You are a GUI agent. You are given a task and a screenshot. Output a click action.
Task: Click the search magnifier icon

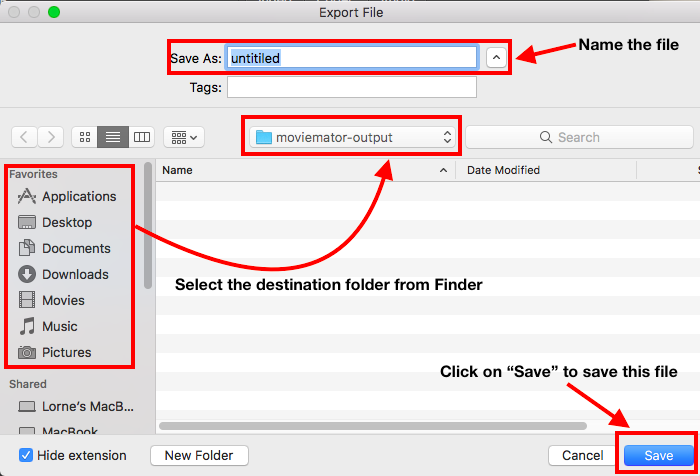click(546, 137)
